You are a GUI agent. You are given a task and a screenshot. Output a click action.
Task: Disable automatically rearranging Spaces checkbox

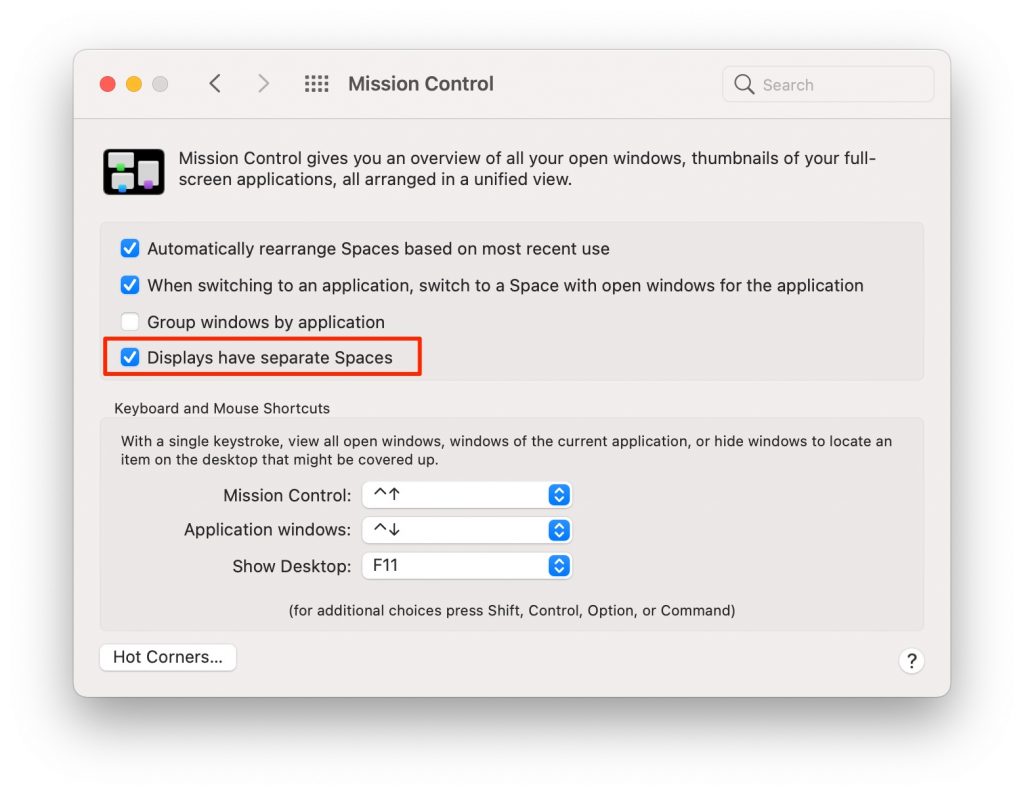(130, 248)
